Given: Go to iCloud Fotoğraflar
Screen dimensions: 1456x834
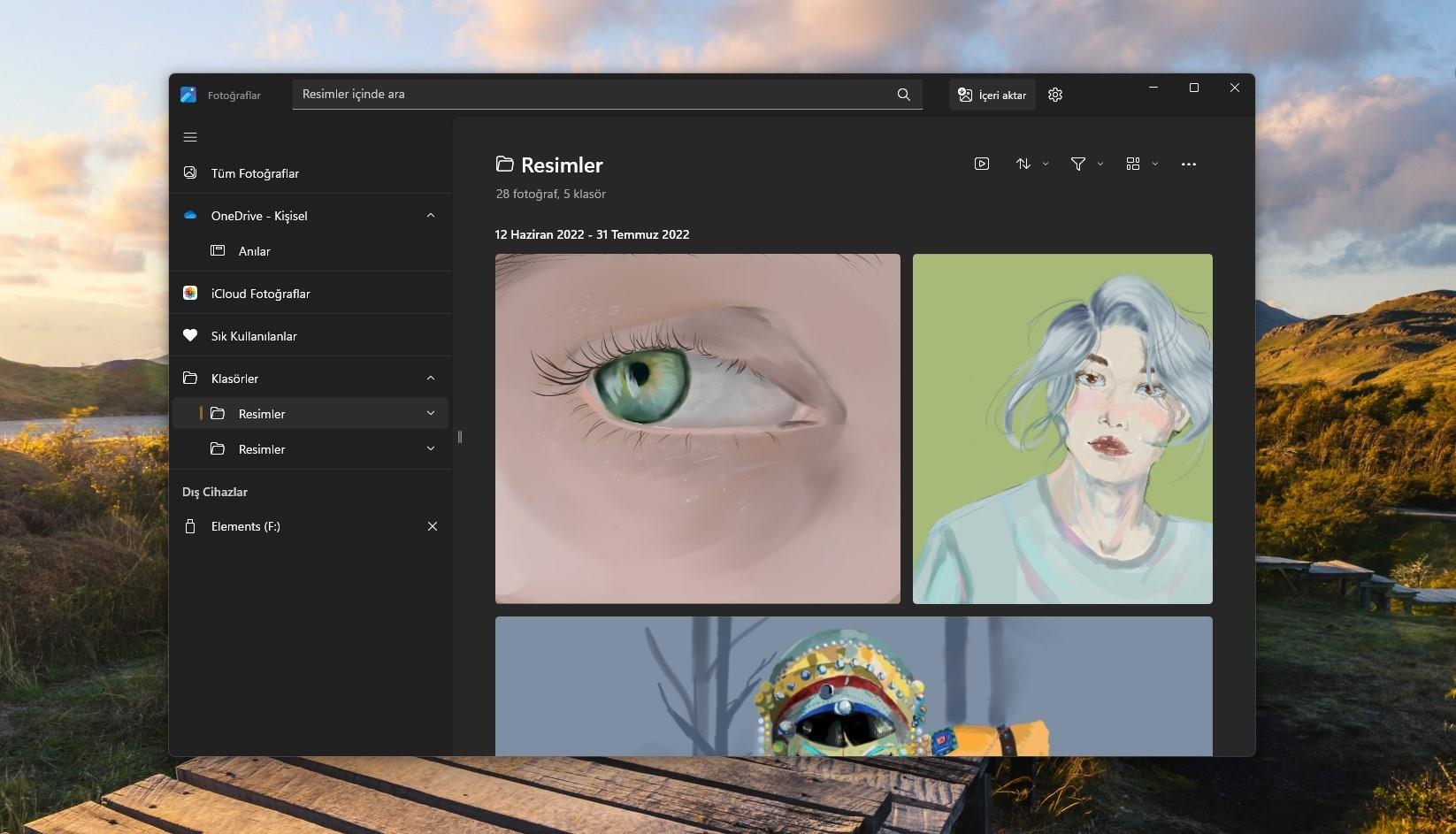Looking at the screenshot, I should [x=310, y=293].
